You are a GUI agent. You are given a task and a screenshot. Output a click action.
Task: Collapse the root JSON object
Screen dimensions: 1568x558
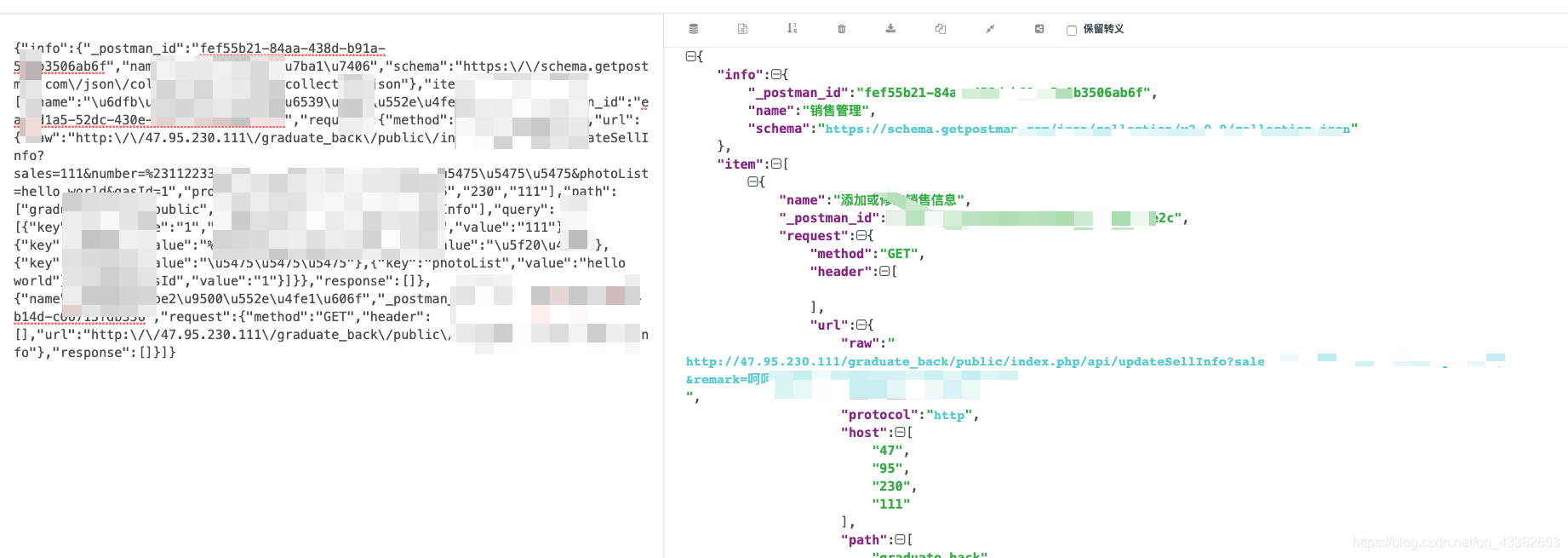(x=690, y=56)
